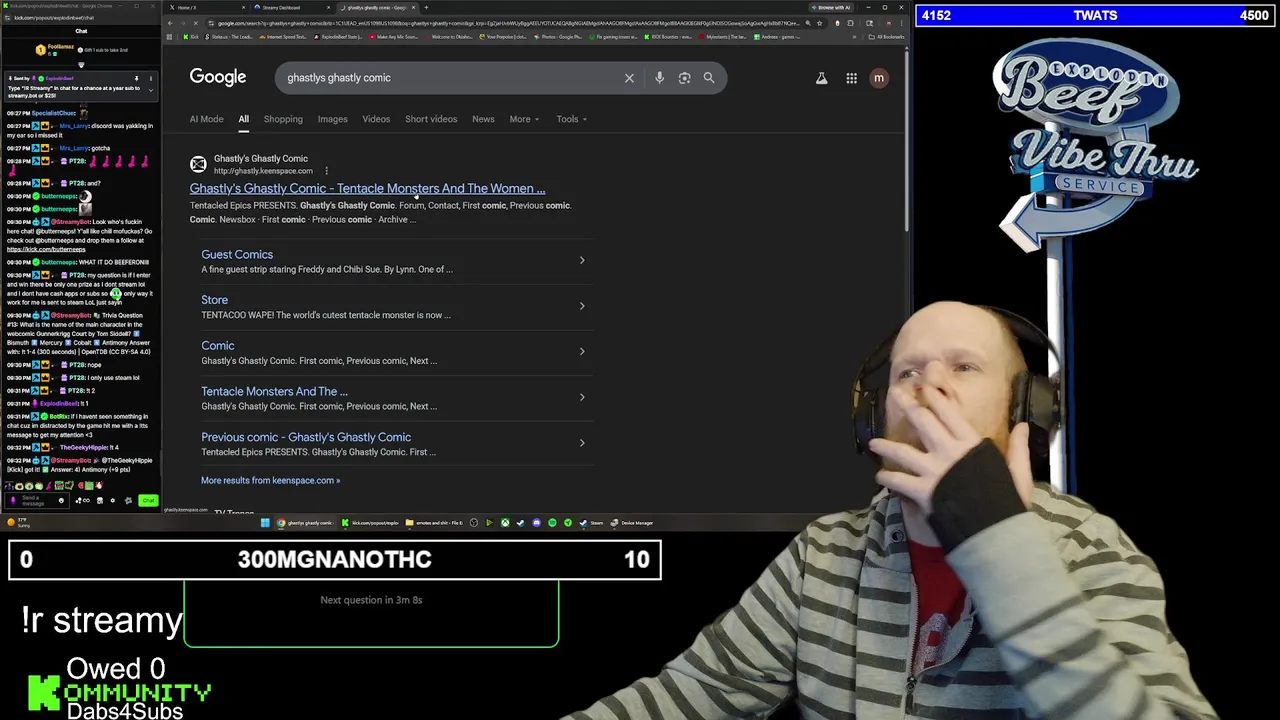The height and width of the screenshot is (720, 1280).
Task: Expand the Previous comic sitelink chevron
Action: [x=582, y=443]
